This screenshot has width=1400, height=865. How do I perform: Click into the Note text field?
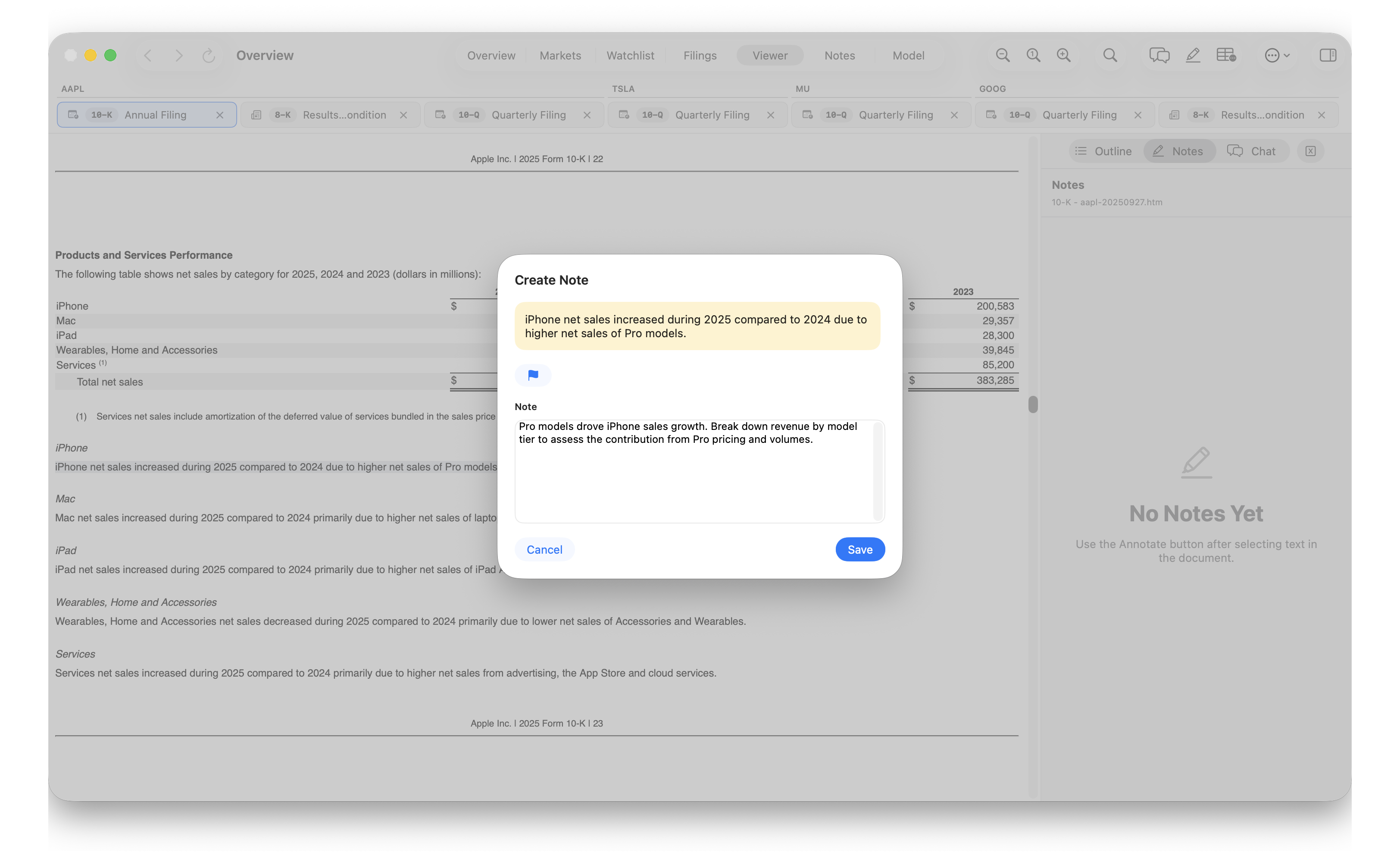click(699, 471)
